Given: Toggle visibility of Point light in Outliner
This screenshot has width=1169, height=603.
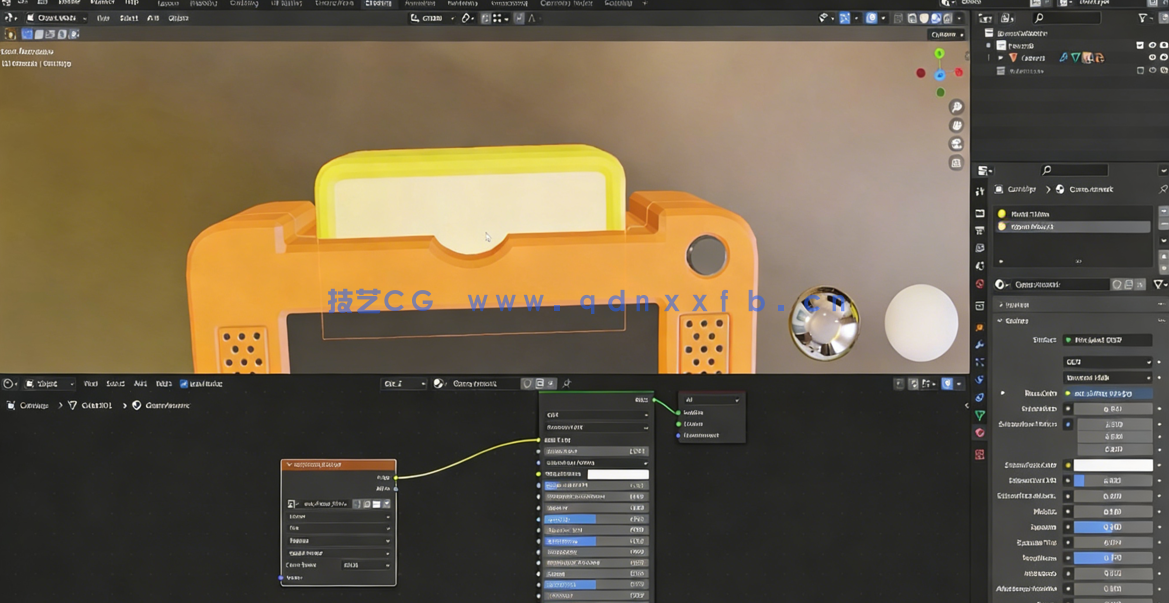Looking at the screenshot, I should (x=1153, y=58).
